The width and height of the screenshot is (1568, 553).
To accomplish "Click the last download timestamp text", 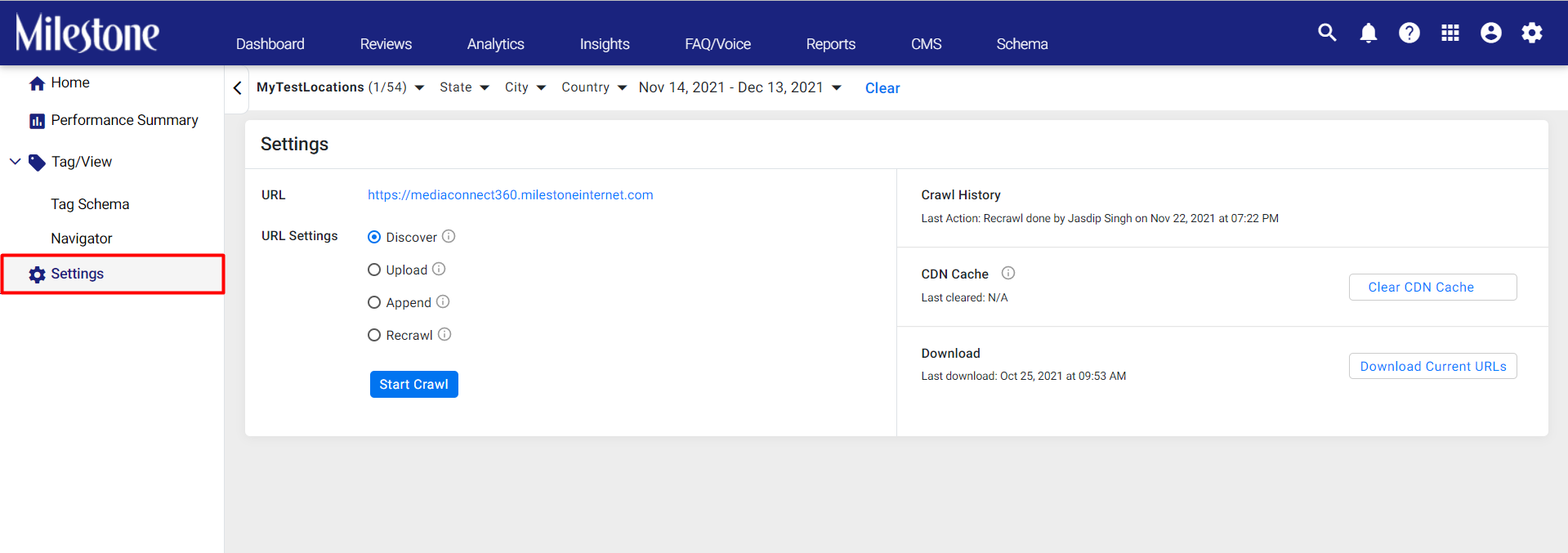I will click(1024, 376).
